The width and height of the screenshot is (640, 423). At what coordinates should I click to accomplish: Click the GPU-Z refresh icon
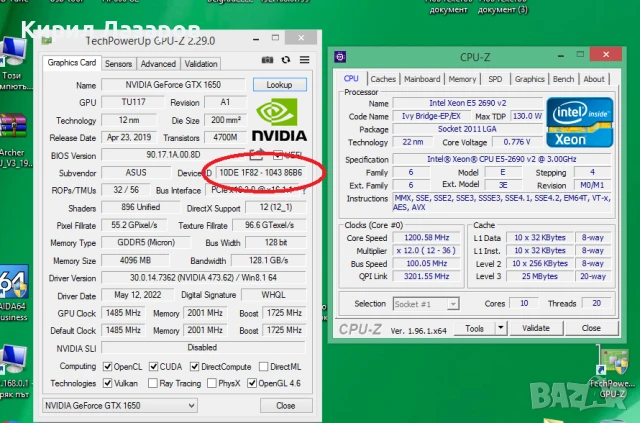[x=286, y=60]
